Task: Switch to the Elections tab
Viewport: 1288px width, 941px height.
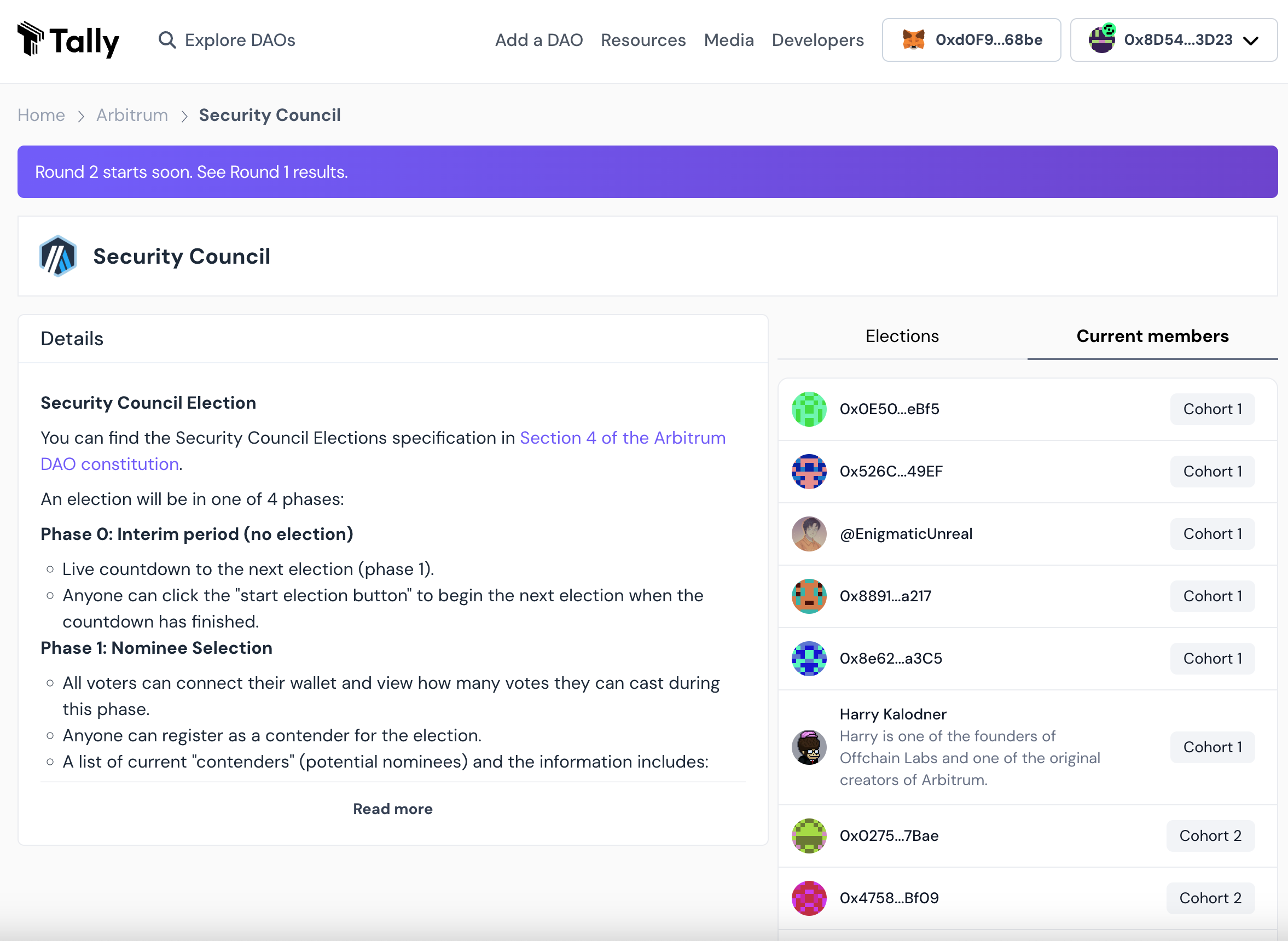Action: pyautogui.click(x=902, y=336)
